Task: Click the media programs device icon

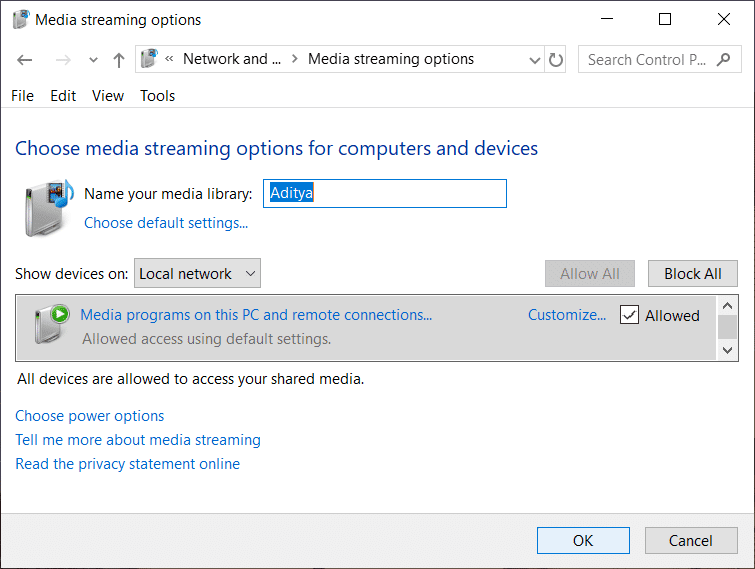Action: (x=50, y=325)
